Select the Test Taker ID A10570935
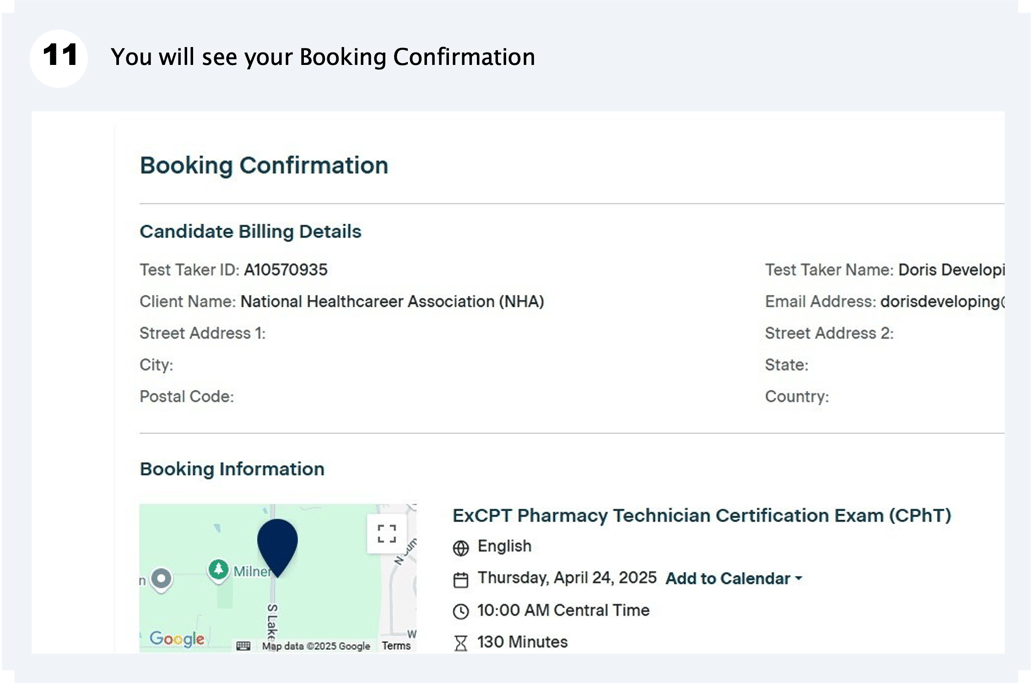This screenshot has height=685, width=1032. pyautogui.click(x=285, y=270)
